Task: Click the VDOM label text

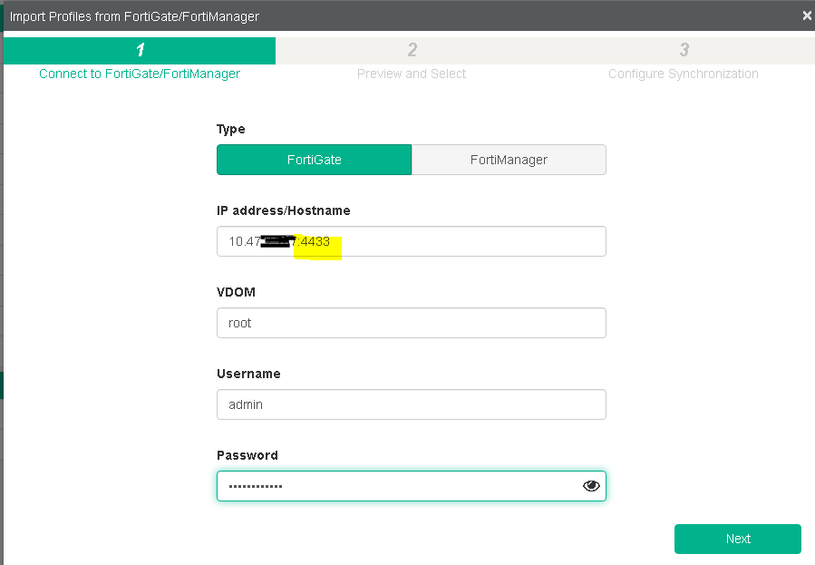Action: [237, 292]
